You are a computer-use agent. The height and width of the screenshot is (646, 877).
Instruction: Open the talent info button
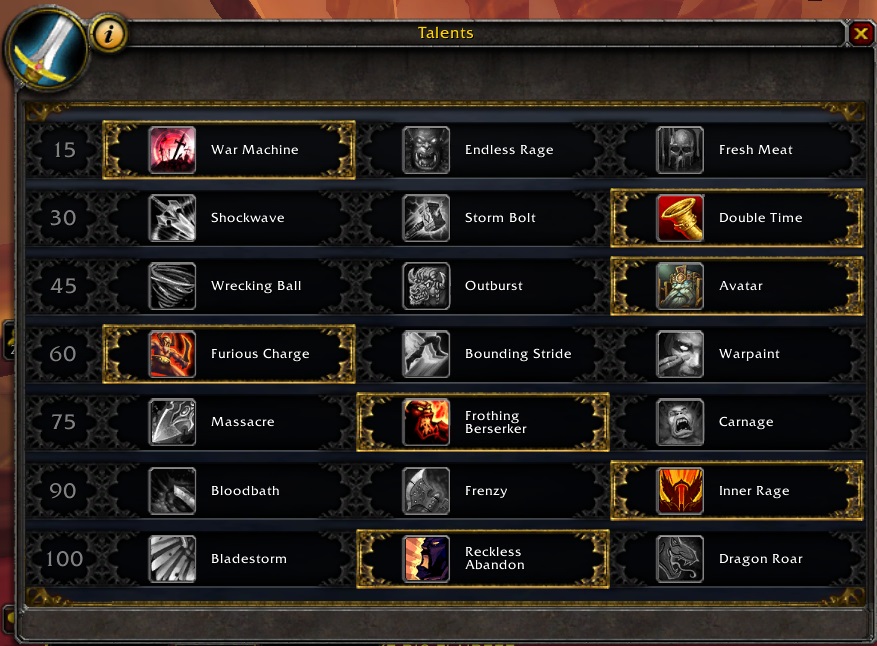click(109, 34)
